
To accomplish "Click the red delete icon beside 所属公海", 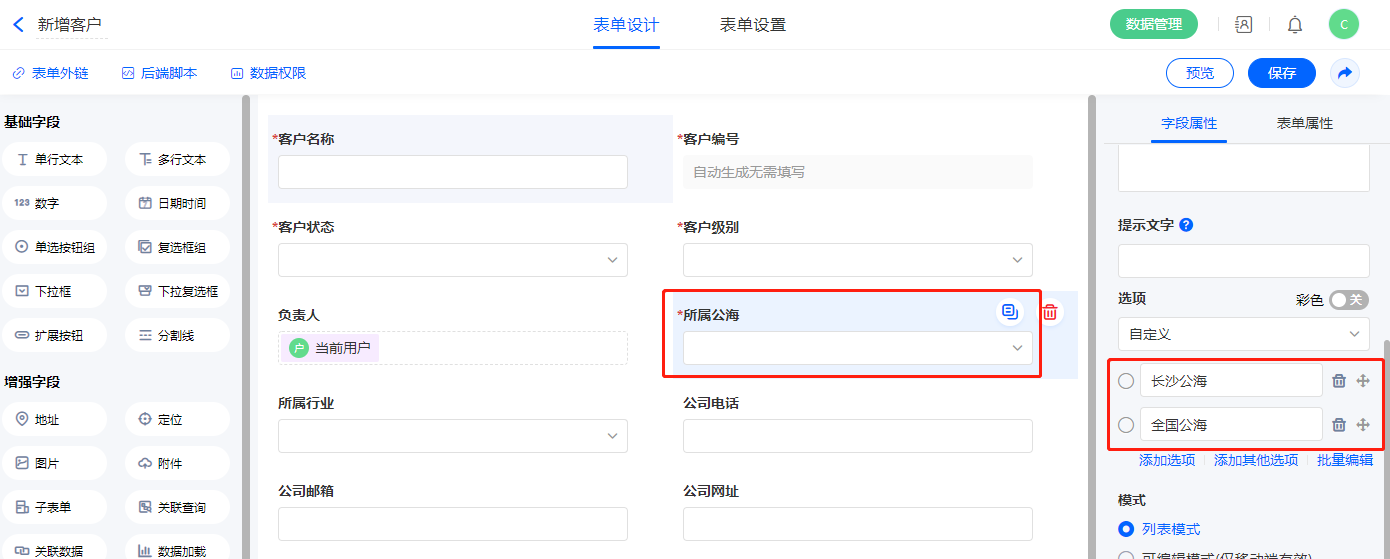I will [1050, 312].
